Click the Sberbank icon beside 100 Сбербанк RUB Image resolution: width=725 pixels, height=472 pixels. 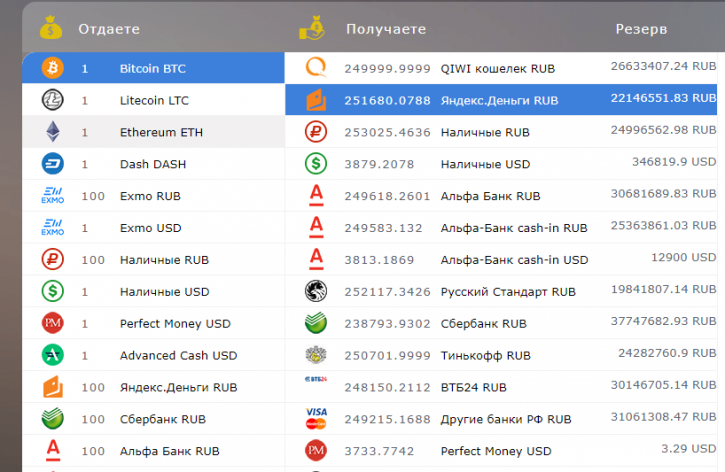point(53,418)
